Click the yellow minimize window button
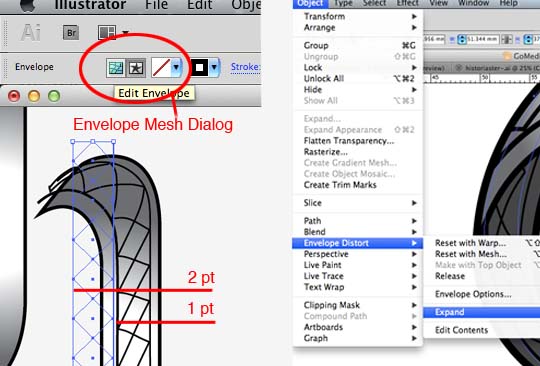 [x=34, y=96]
